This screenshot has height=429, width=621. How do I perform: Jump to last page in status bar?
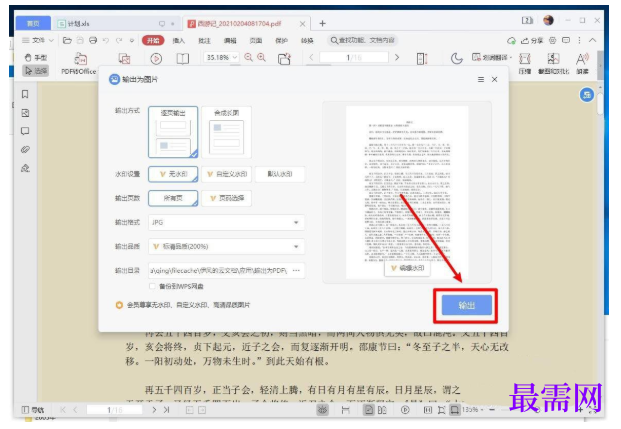166,410
